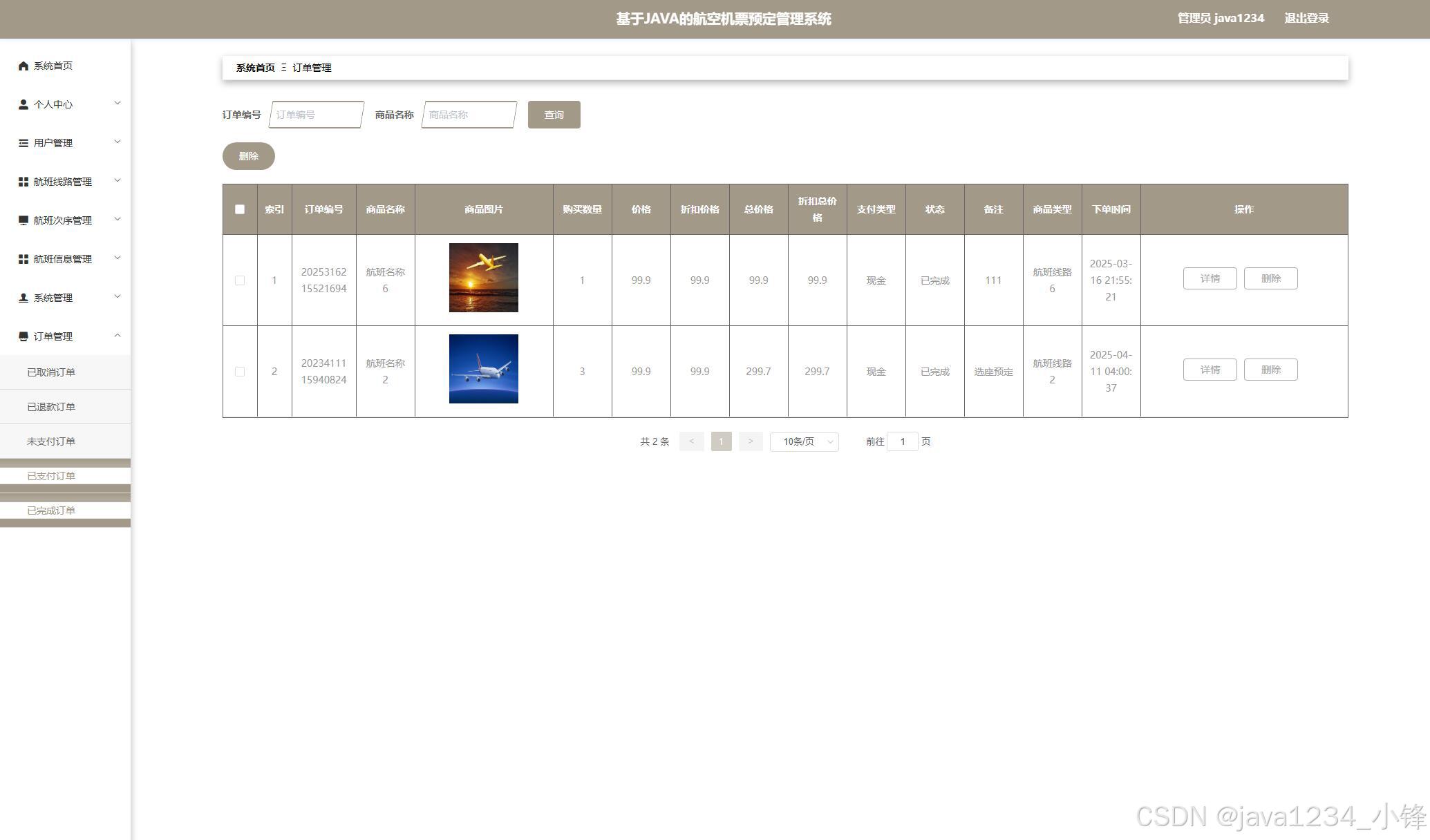The image size is (1430, 840).
Task: Check the checkbox for order row 1
Action: 240,280
